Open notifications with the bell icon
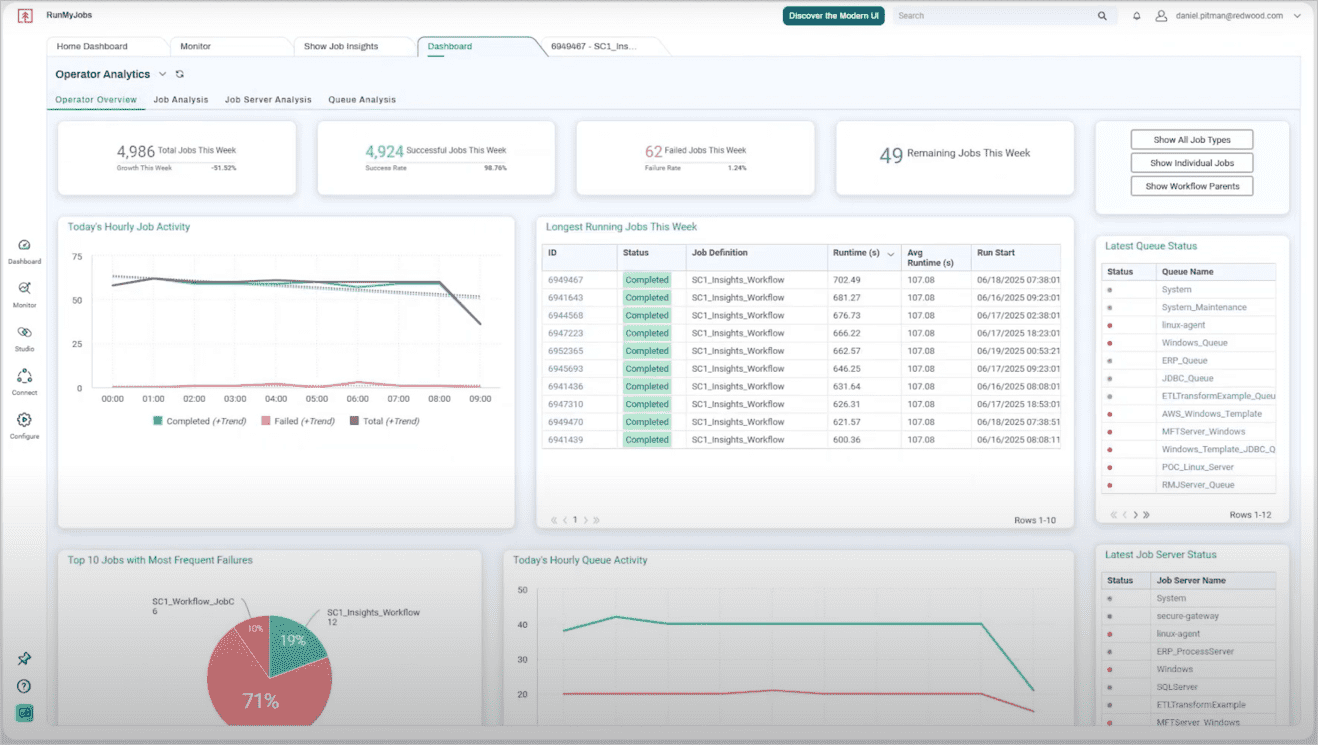1318x745 pixels. tap(1137, 15)
